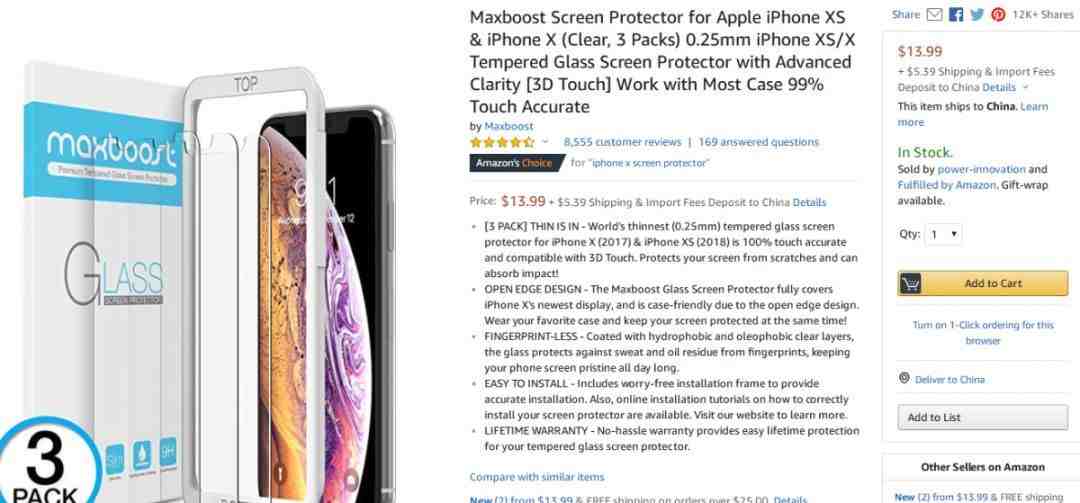
Task: Pin the product on Pinterest
Action: pyautogui.click(x=998, y=14)
